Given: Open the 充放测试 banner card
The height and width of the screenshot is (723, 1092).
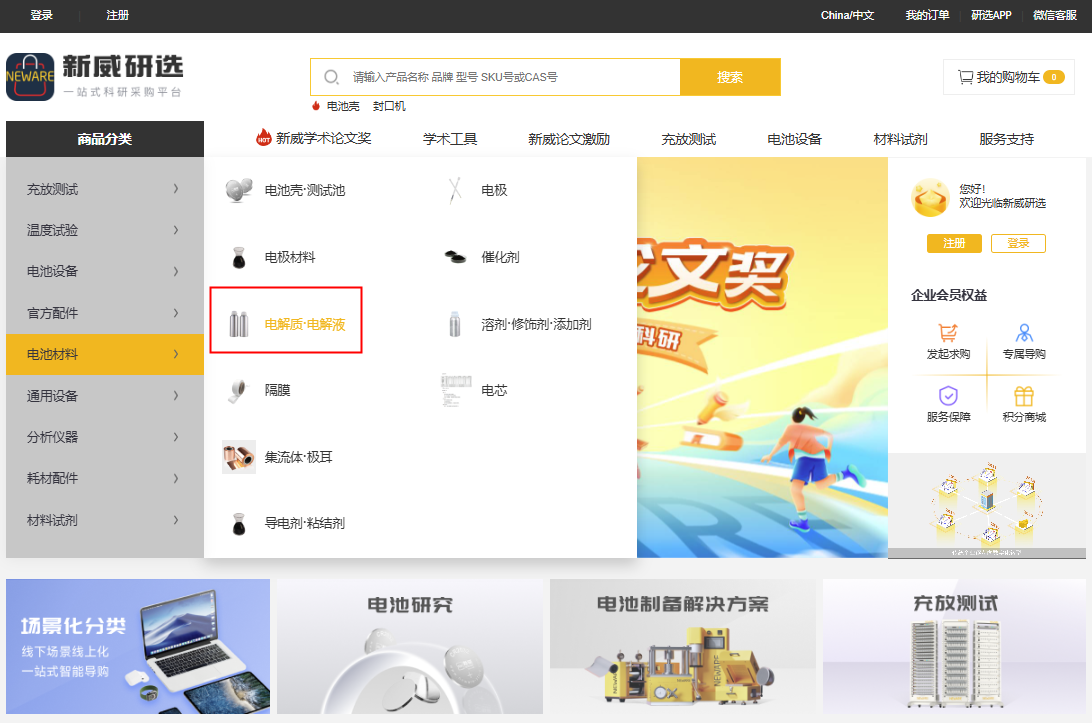Looking at the screenshot, I should 955,646.
